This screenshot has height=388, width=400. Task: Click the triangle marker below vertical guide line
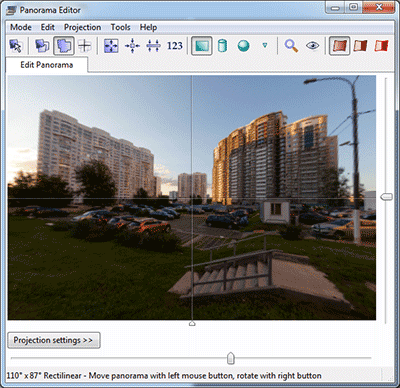[x=192, y=323]
